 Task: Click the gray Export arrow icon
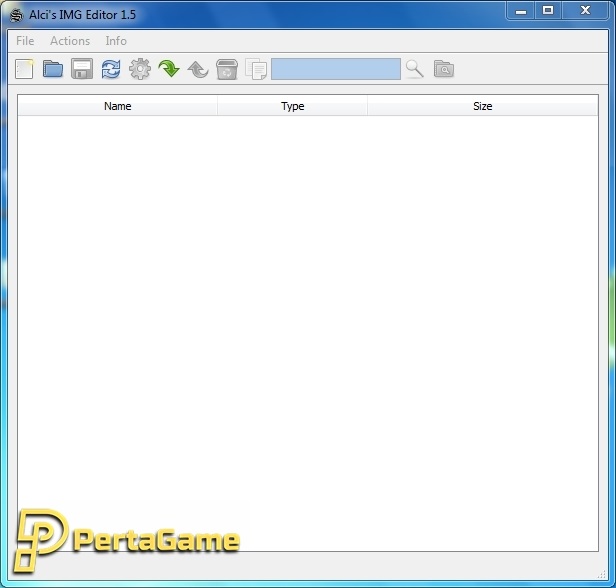(198, 70)
